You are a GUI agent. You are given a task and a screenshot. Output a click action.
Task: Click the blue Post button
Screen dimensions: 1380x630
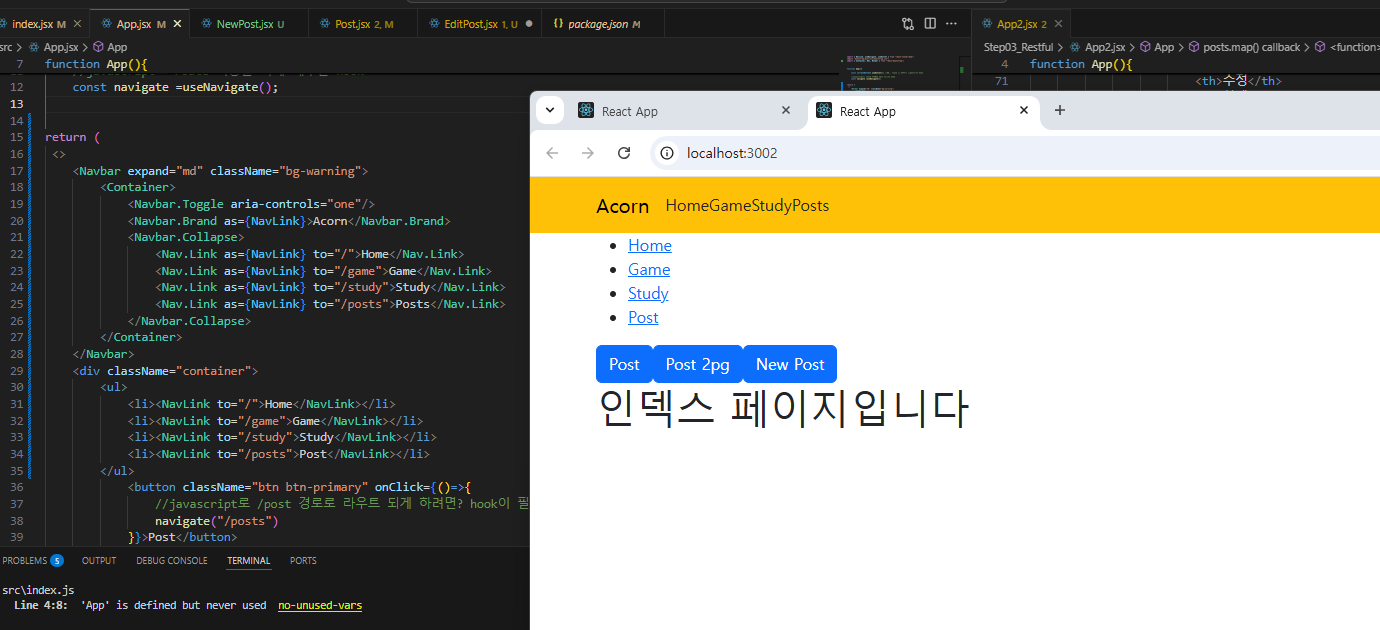click(x=624, y=364)
